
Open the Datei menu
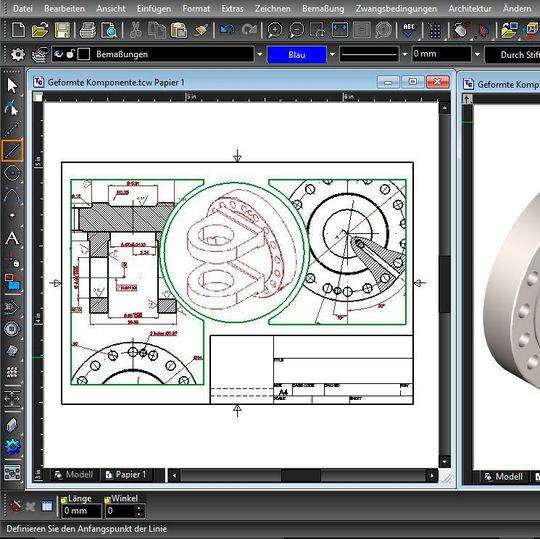coord(23,8)
